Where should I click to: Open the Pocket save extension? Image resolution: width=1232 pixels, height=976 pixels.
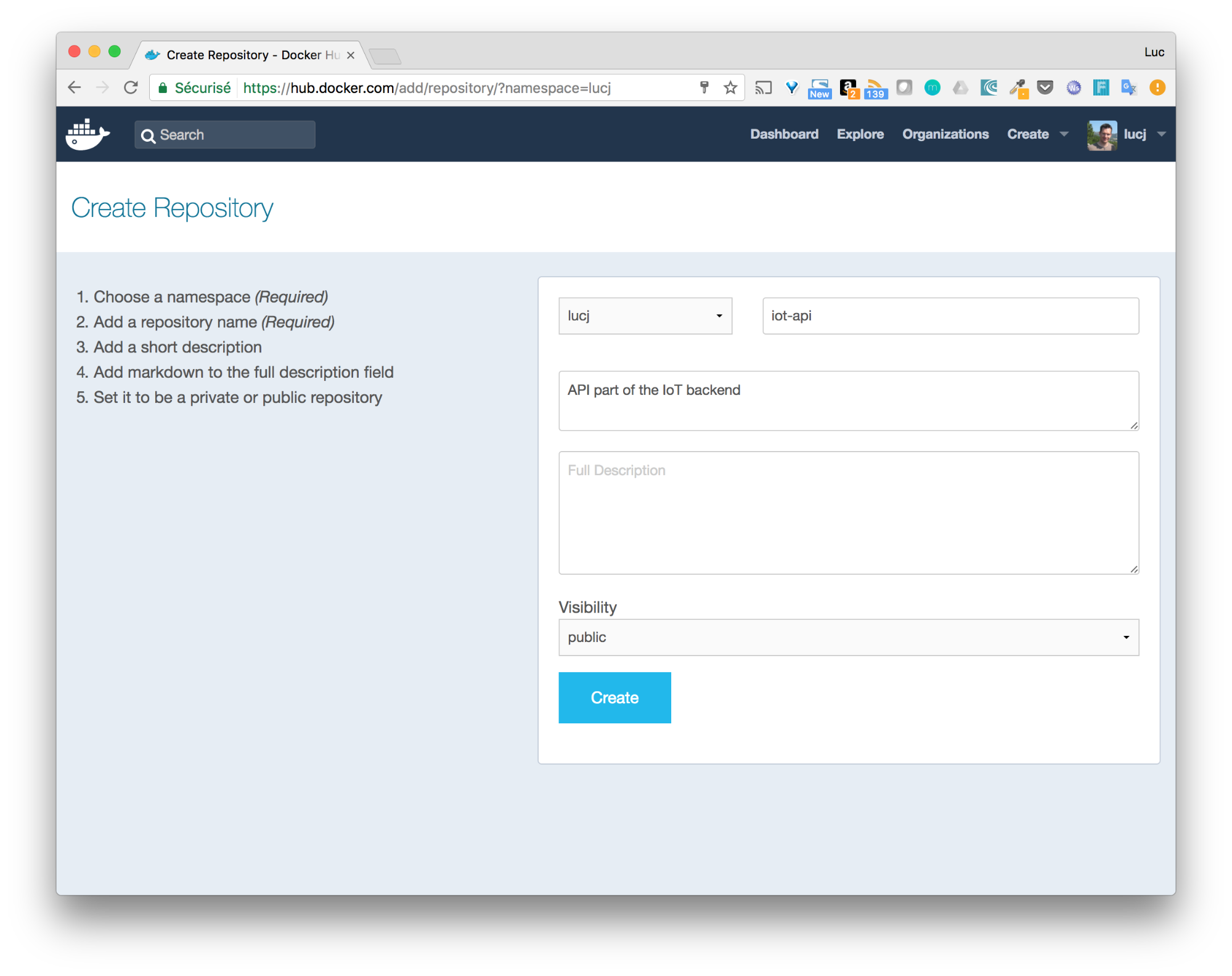[x=1045, y=87]
